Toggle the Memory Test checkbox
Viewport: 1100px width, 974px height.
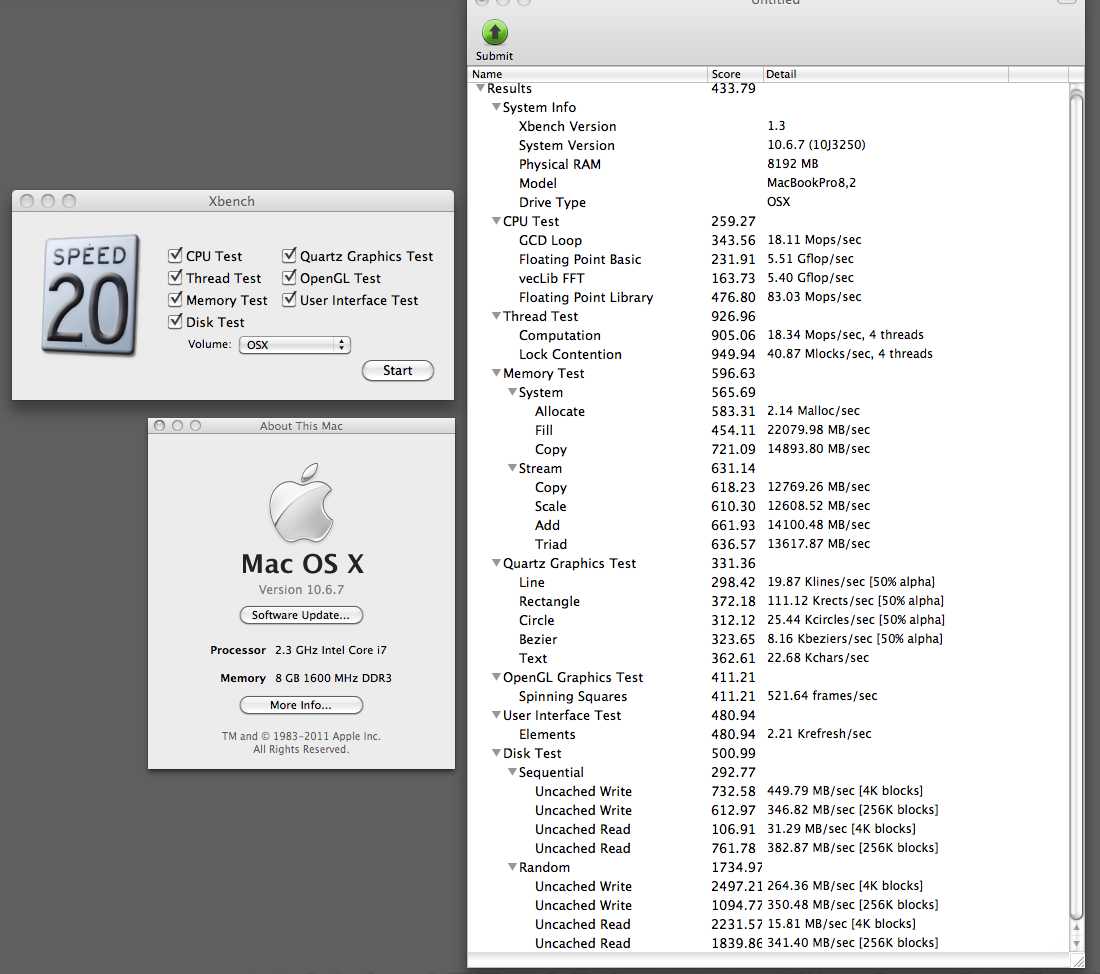point(175,300)
